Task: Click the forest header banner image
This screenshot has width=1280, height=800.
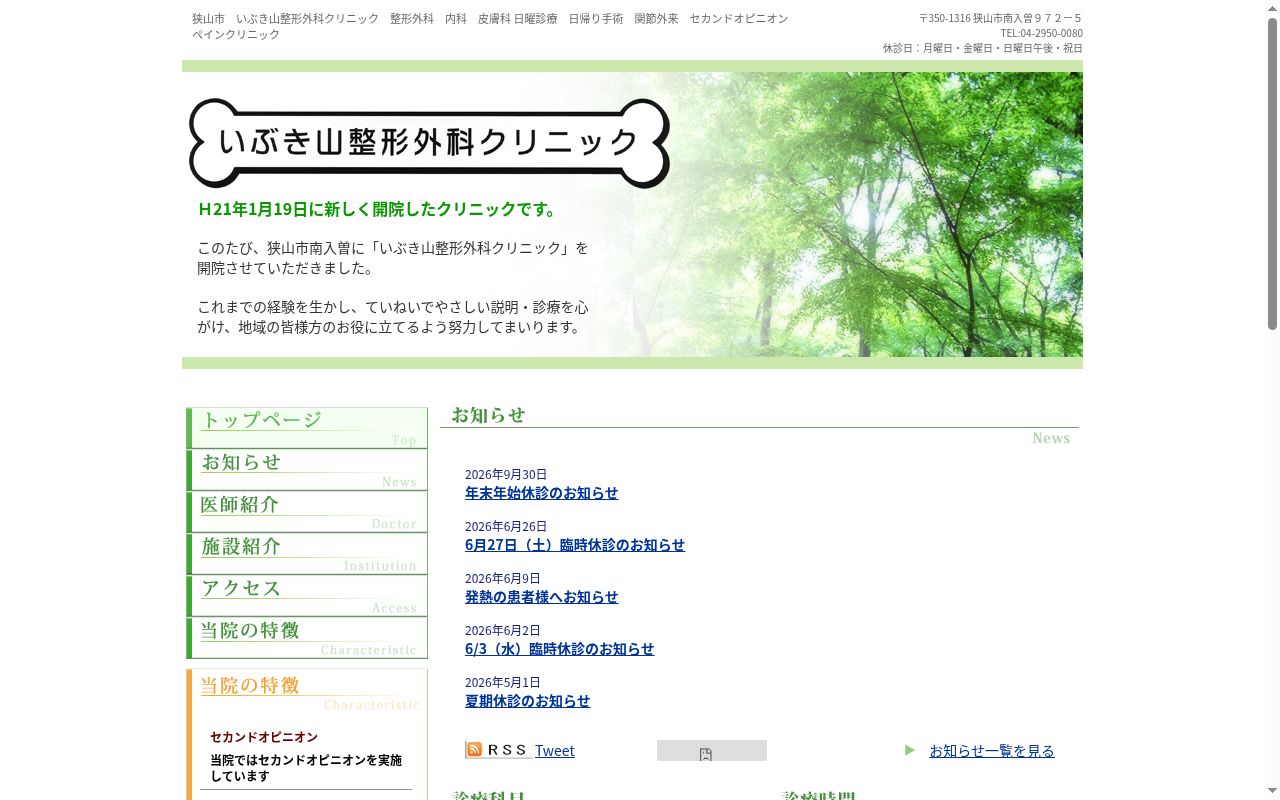Action: (x=632, y=214)
